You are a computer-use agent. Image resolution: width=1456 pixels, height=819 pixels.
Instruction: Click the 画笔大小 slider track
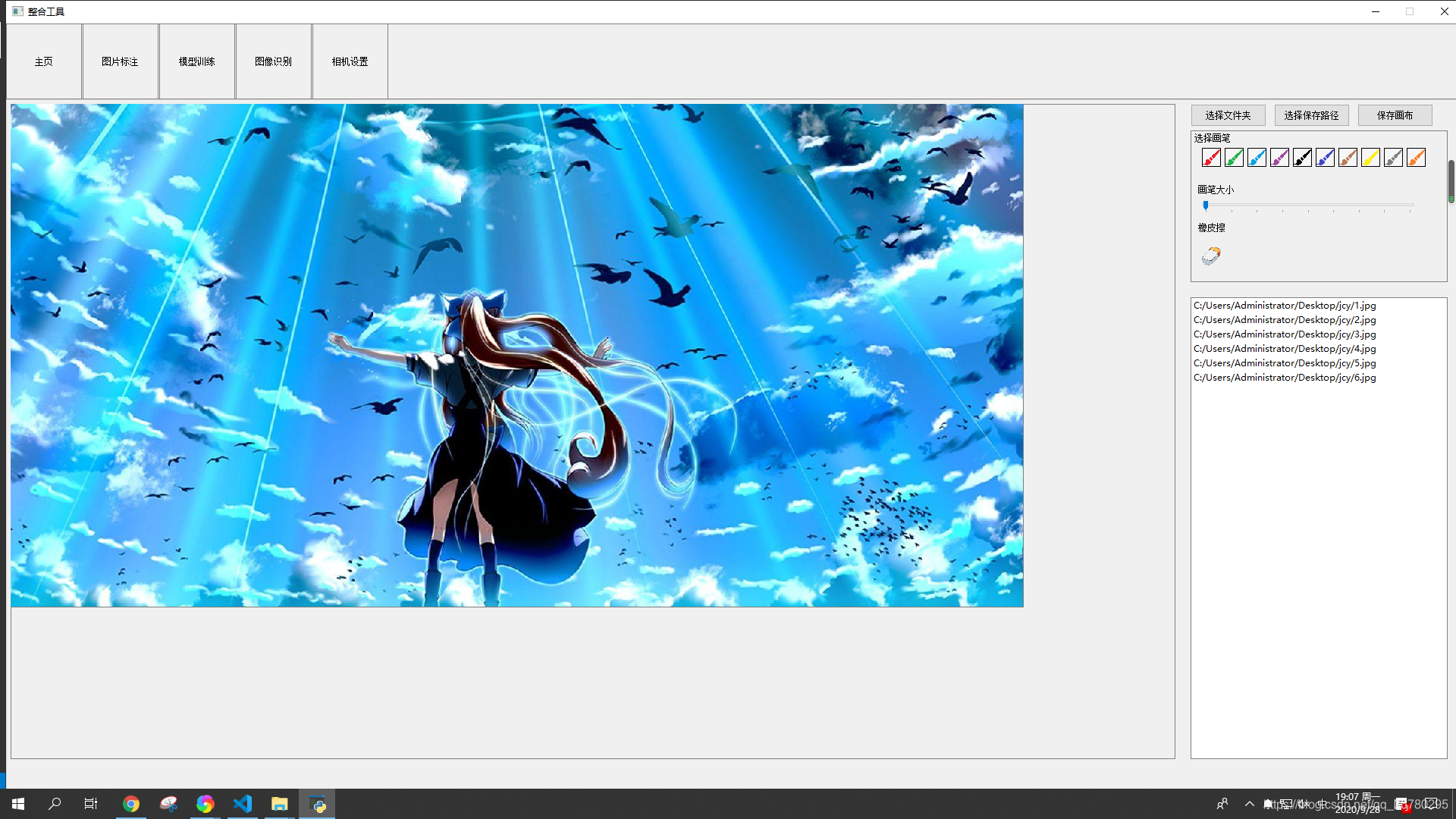(1308, 205)
